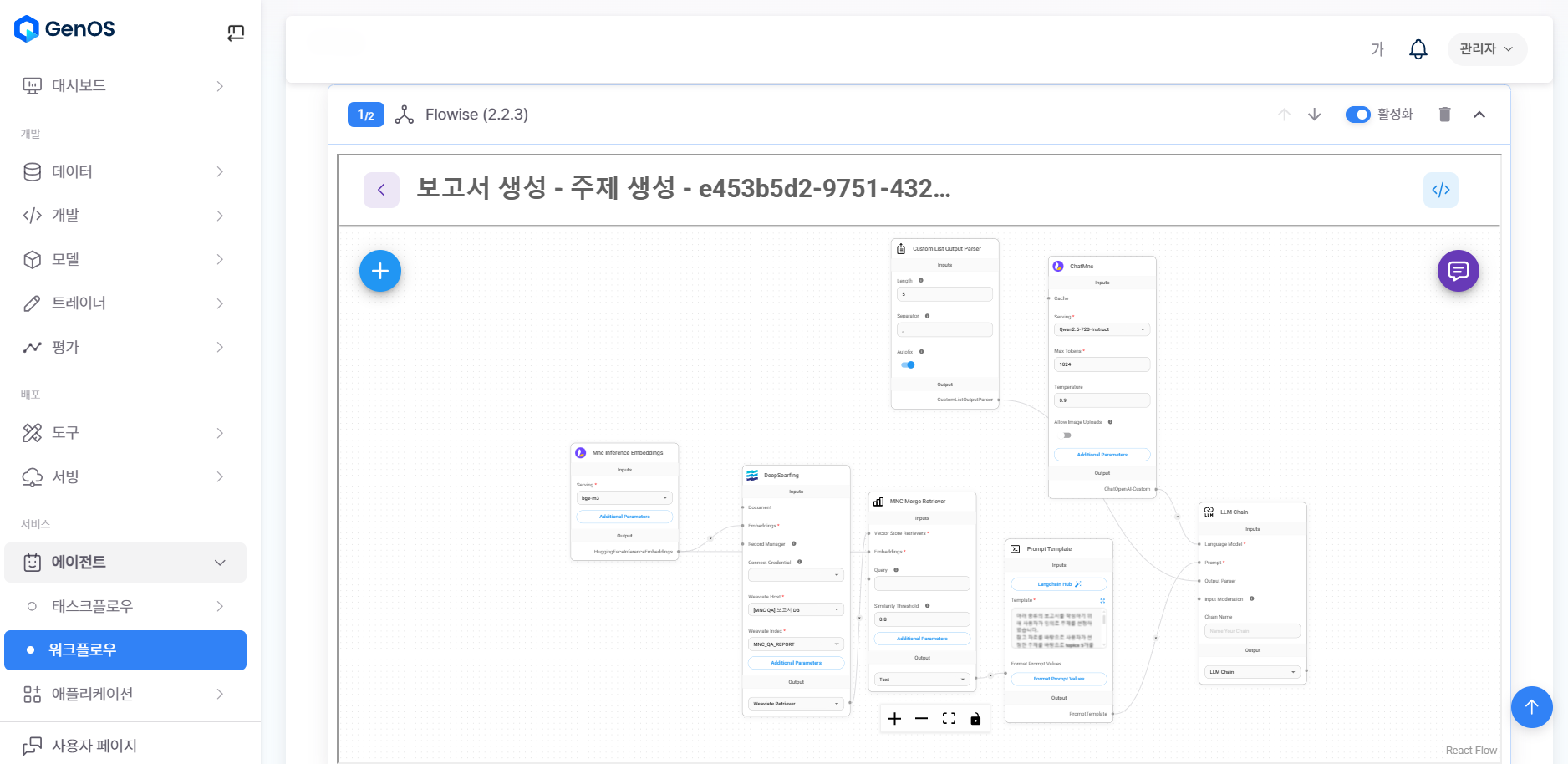Image resolution: width=1568 pixels, height=764 pixels.
Task: Collapse the Flowise panel with chevron
Action: [x=1479, y=115]
